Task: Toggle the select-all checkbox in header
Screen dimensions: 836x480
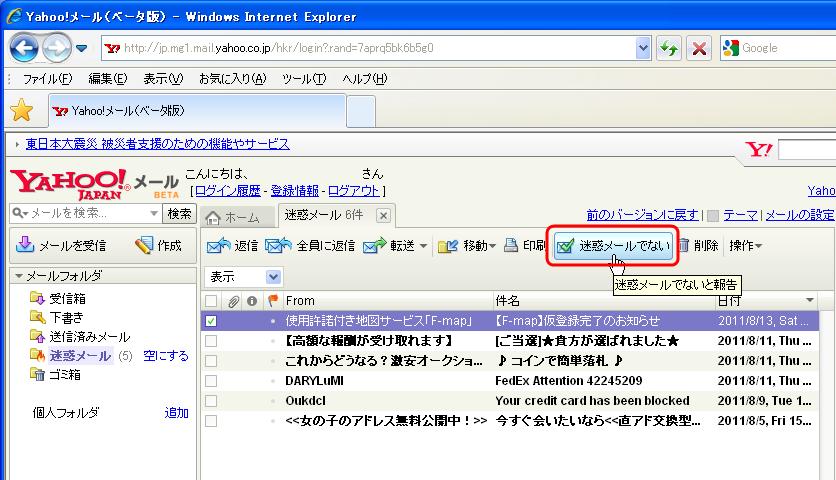Action: (x=211, y=301)
